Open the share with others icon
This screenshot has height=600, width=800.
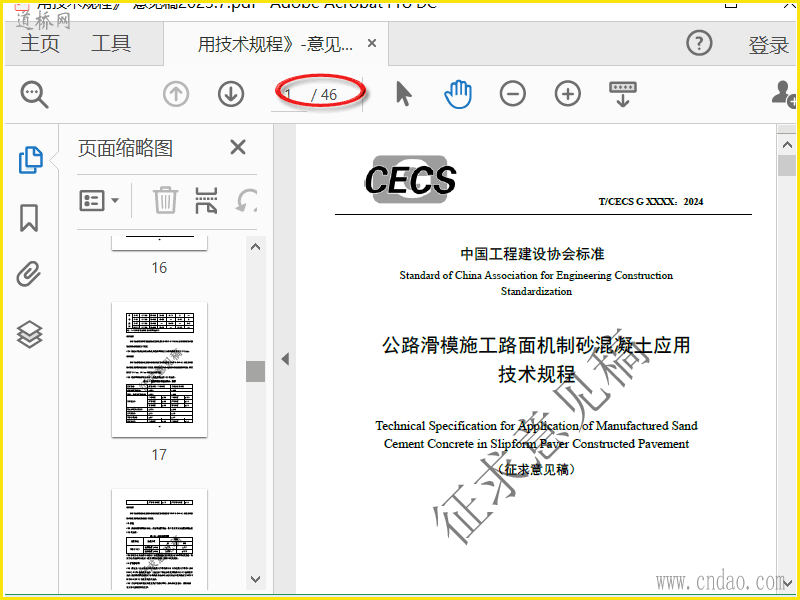click(x=784, y=94)
